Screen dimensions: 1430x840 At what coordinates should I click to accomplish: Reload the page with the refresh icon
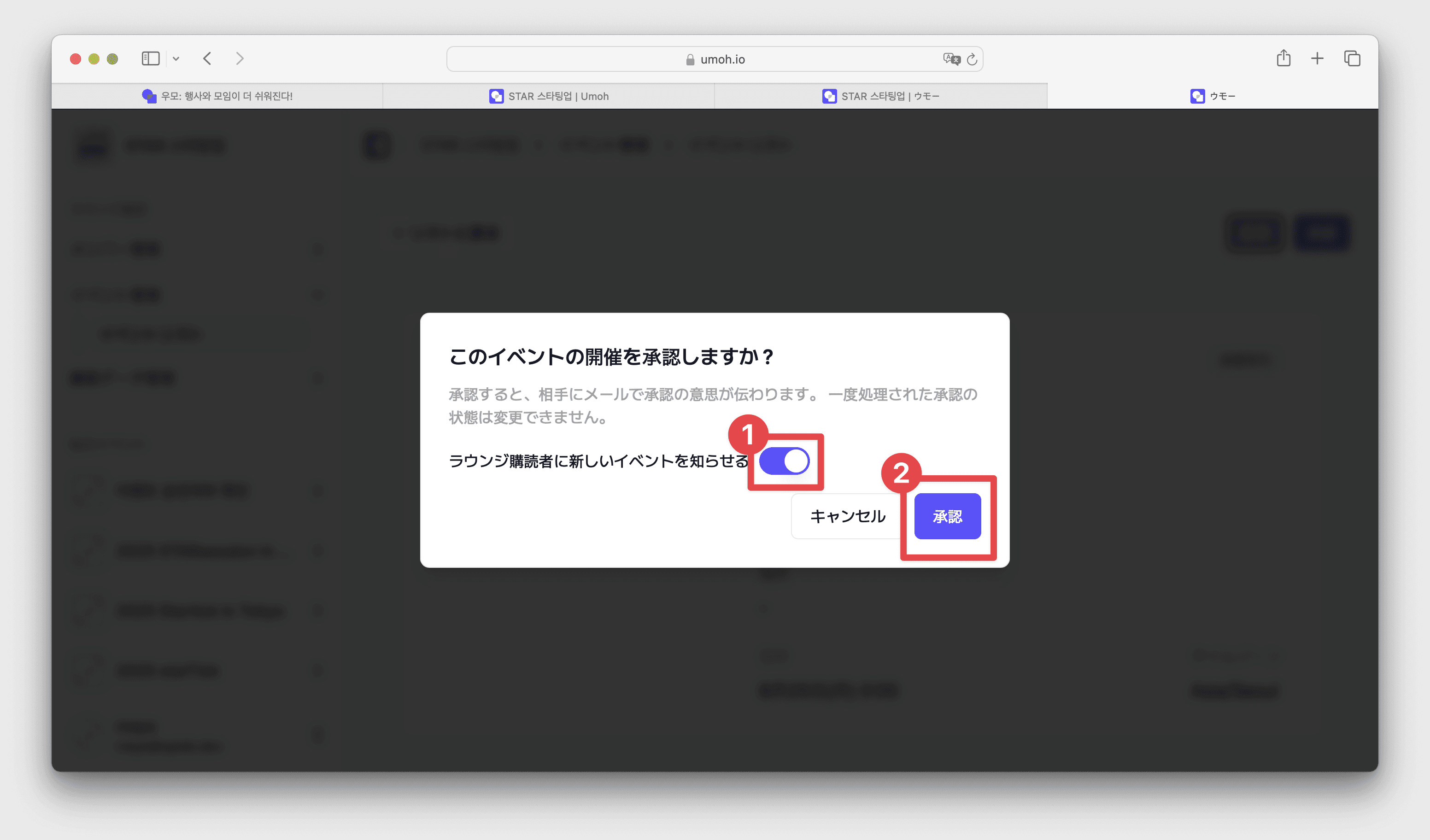[x=972, y=59]
